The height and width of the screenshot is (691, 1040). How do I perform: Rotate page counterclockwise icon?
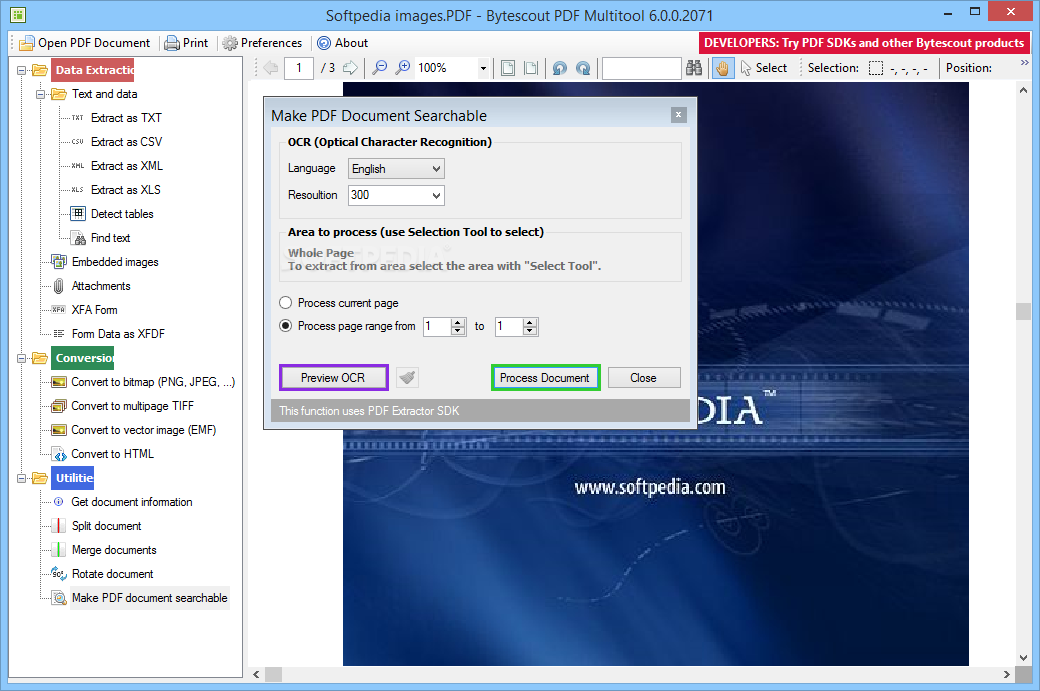560,68
